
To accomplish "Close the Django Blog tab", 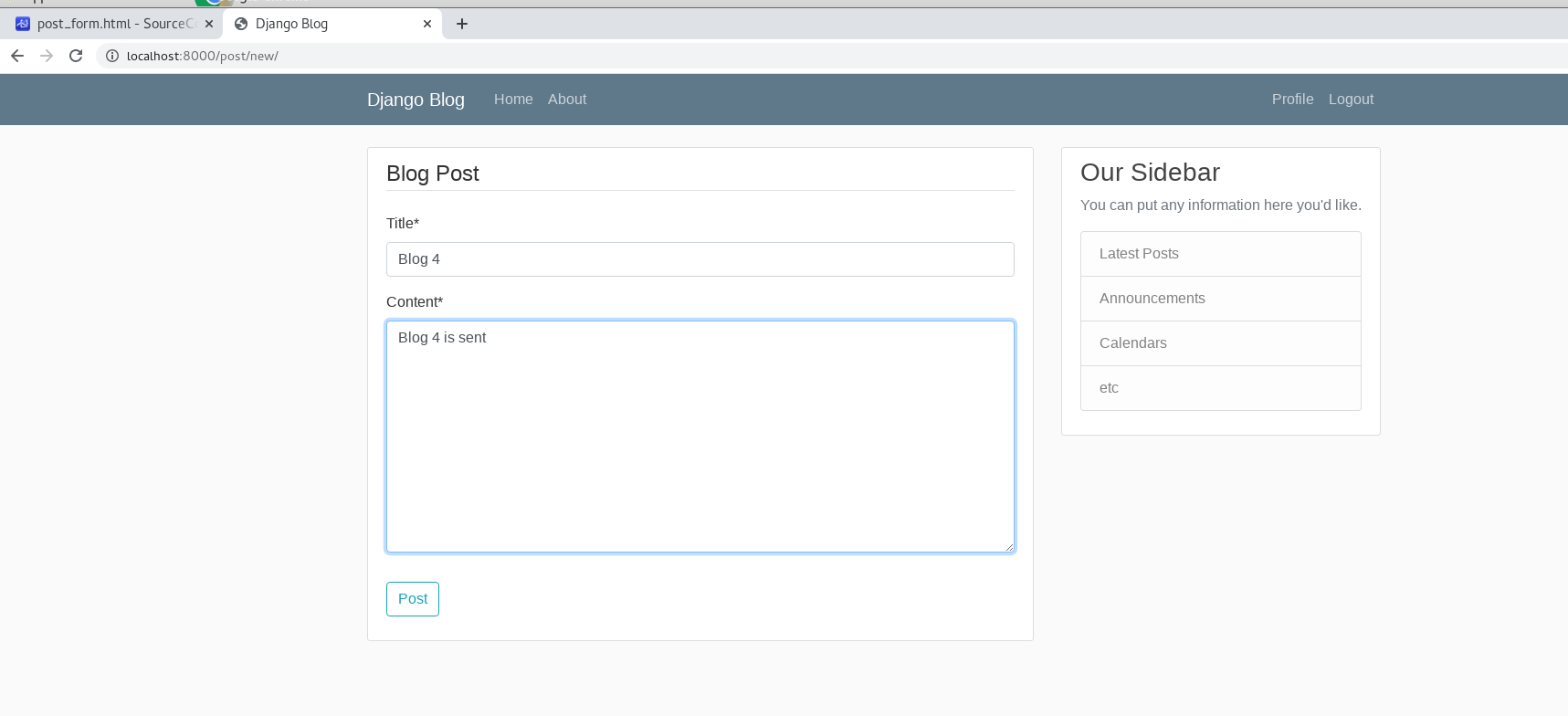I will 427,24.
